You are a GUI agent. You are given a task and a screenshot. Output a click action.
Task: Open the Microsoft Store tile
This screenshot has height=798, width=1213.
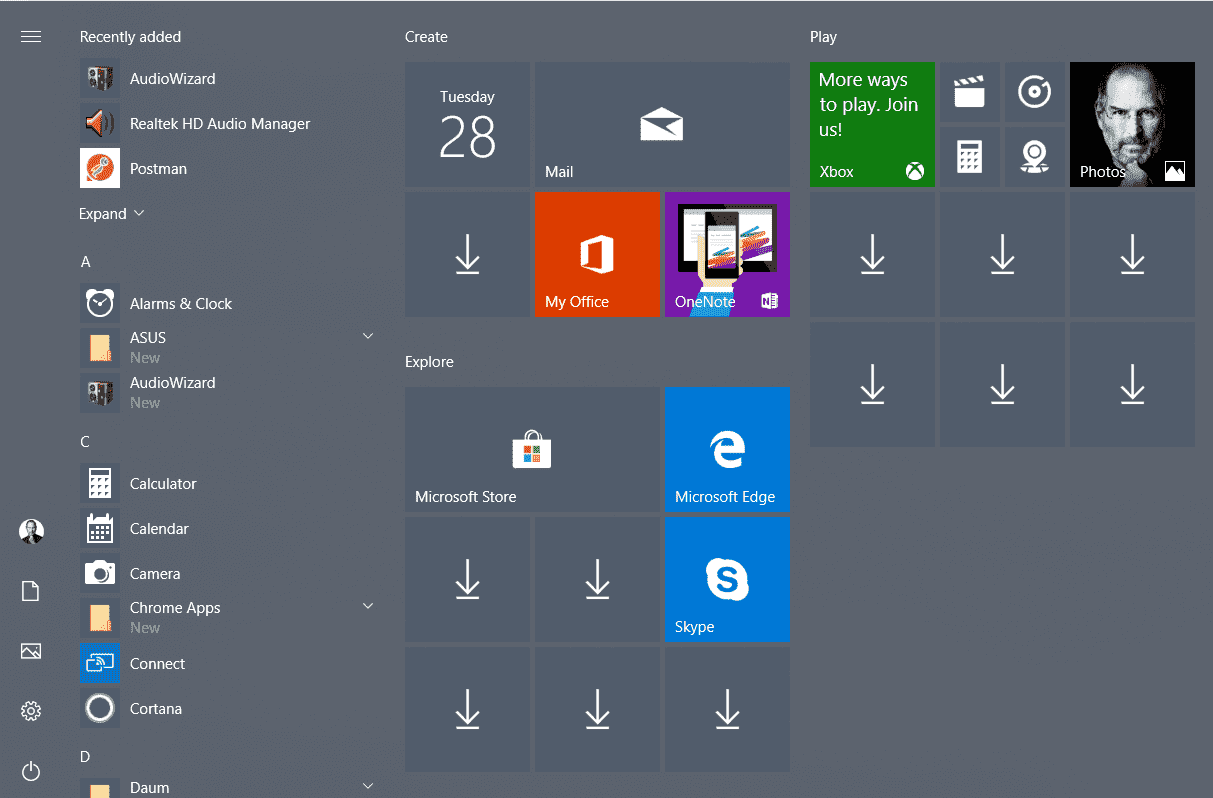532,449
